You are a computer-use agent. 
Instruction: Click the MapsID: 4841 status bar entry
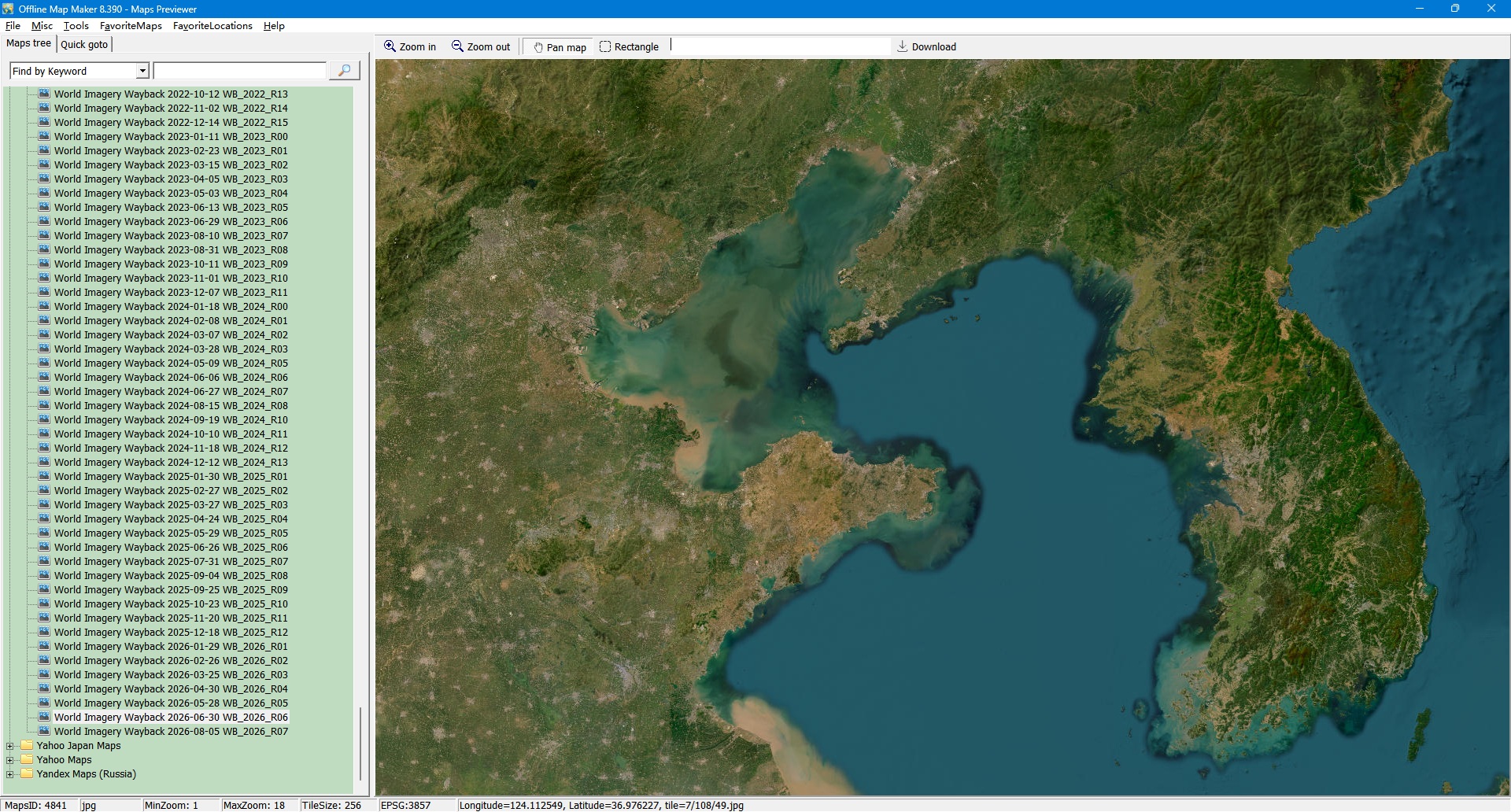39,805
